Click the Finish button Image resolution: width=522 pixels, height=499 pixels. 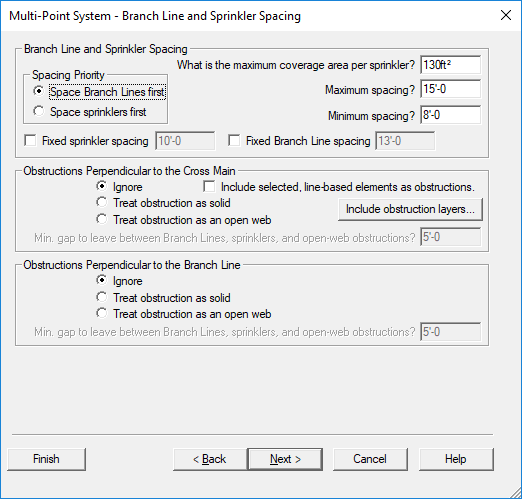point(46,459)
